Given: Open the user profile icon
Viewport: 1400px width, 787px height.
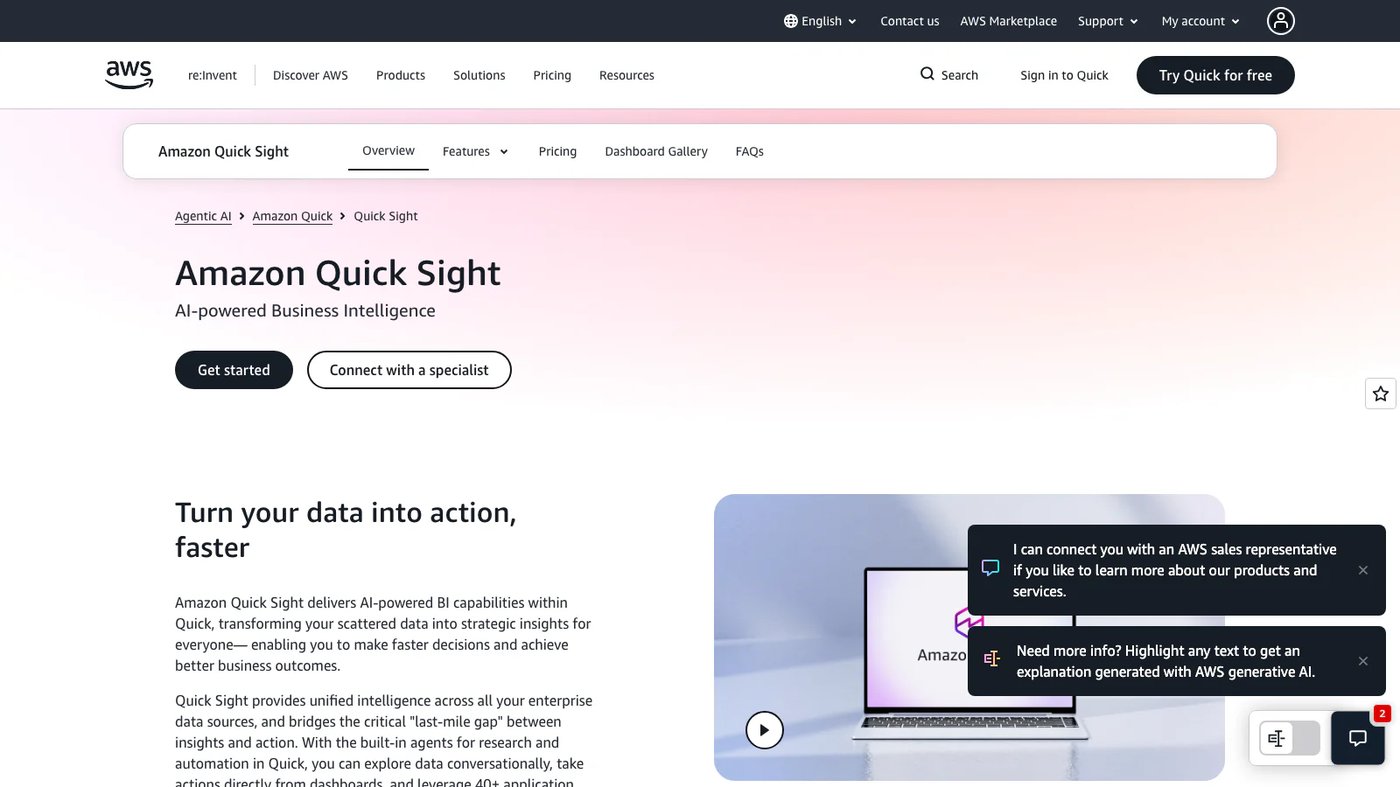Looking at the screenshot, I should point(1280,21).
